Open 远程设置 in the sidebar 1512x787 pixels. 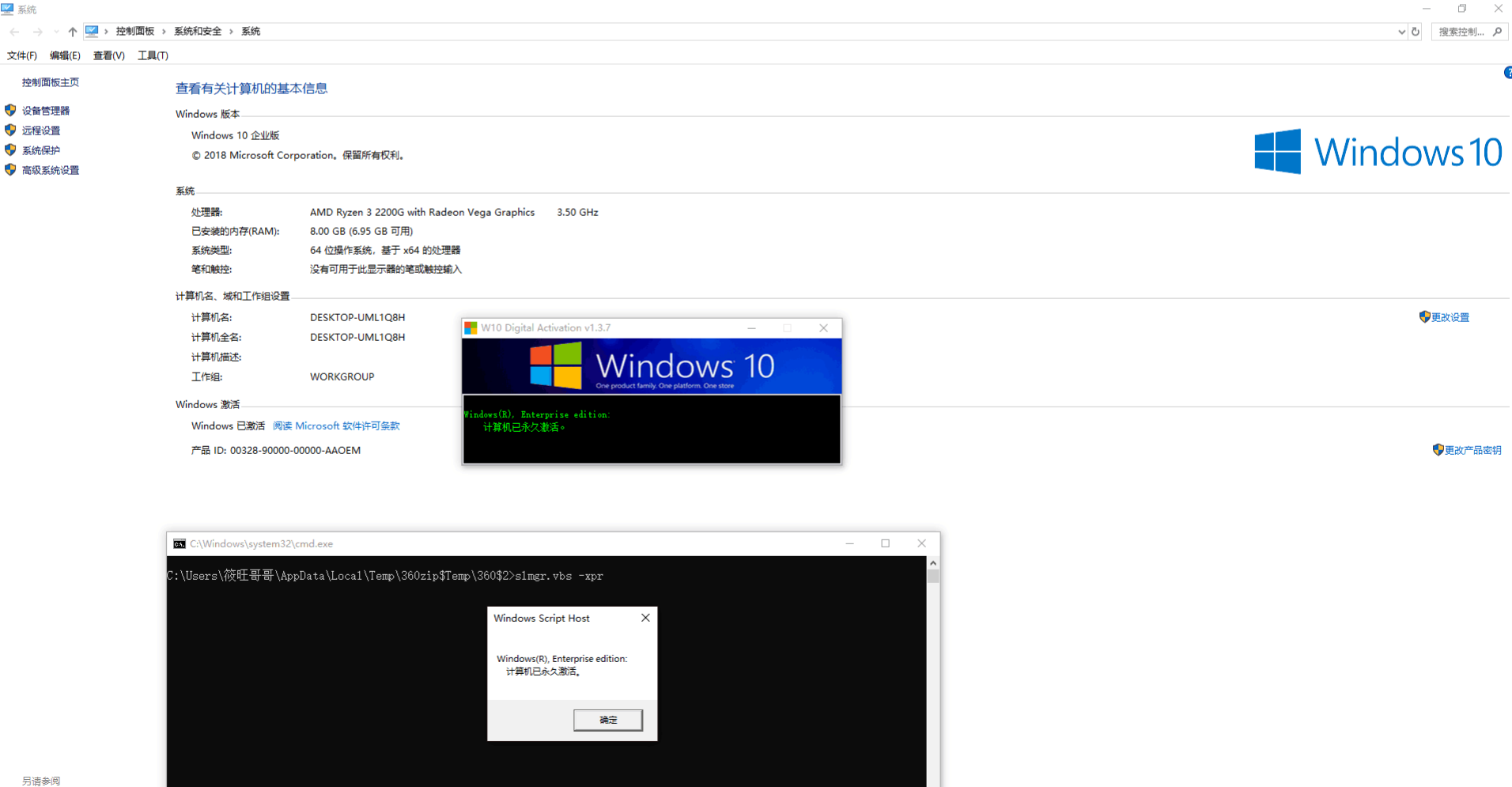(40, 130)
